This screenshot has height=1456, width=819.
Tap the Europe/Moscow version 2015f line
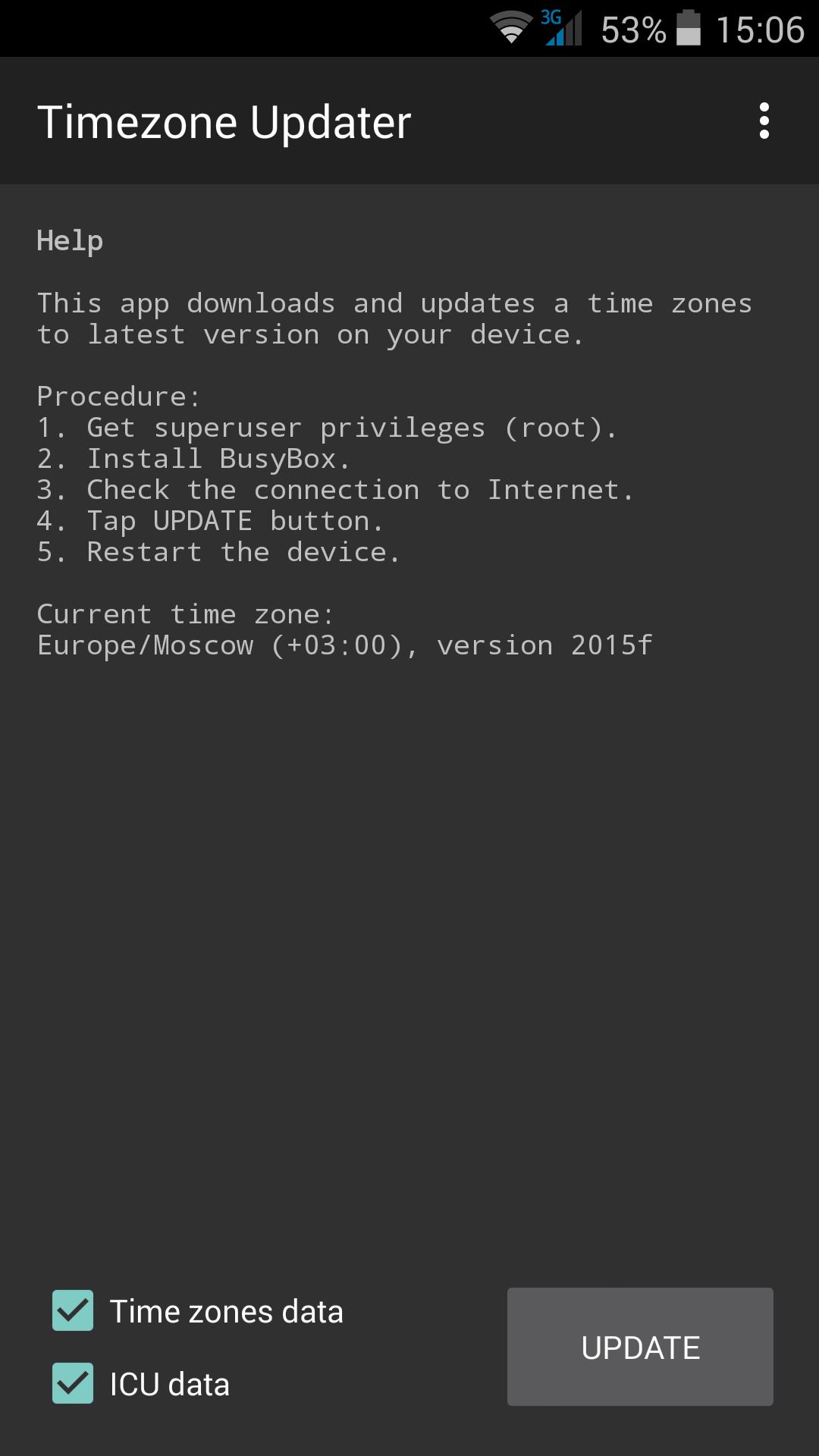(x=344, y=645)
